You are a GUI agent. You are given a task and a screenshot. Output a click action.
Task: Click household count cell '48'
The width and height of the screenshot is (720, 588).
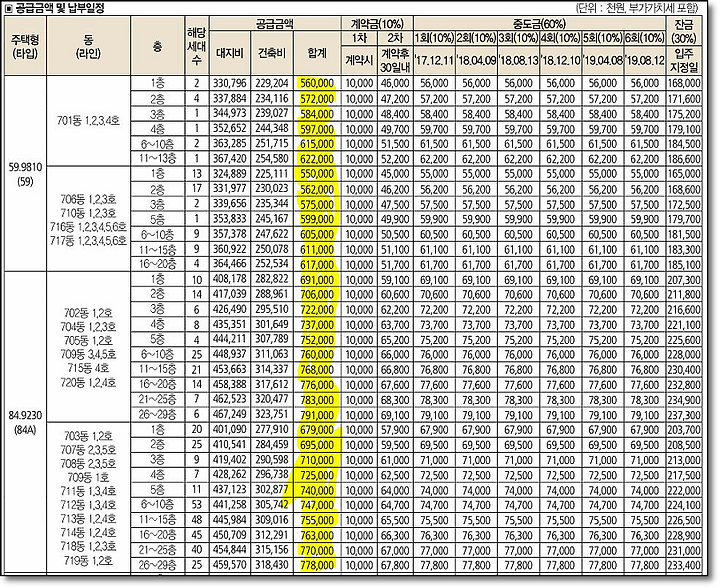197,520
